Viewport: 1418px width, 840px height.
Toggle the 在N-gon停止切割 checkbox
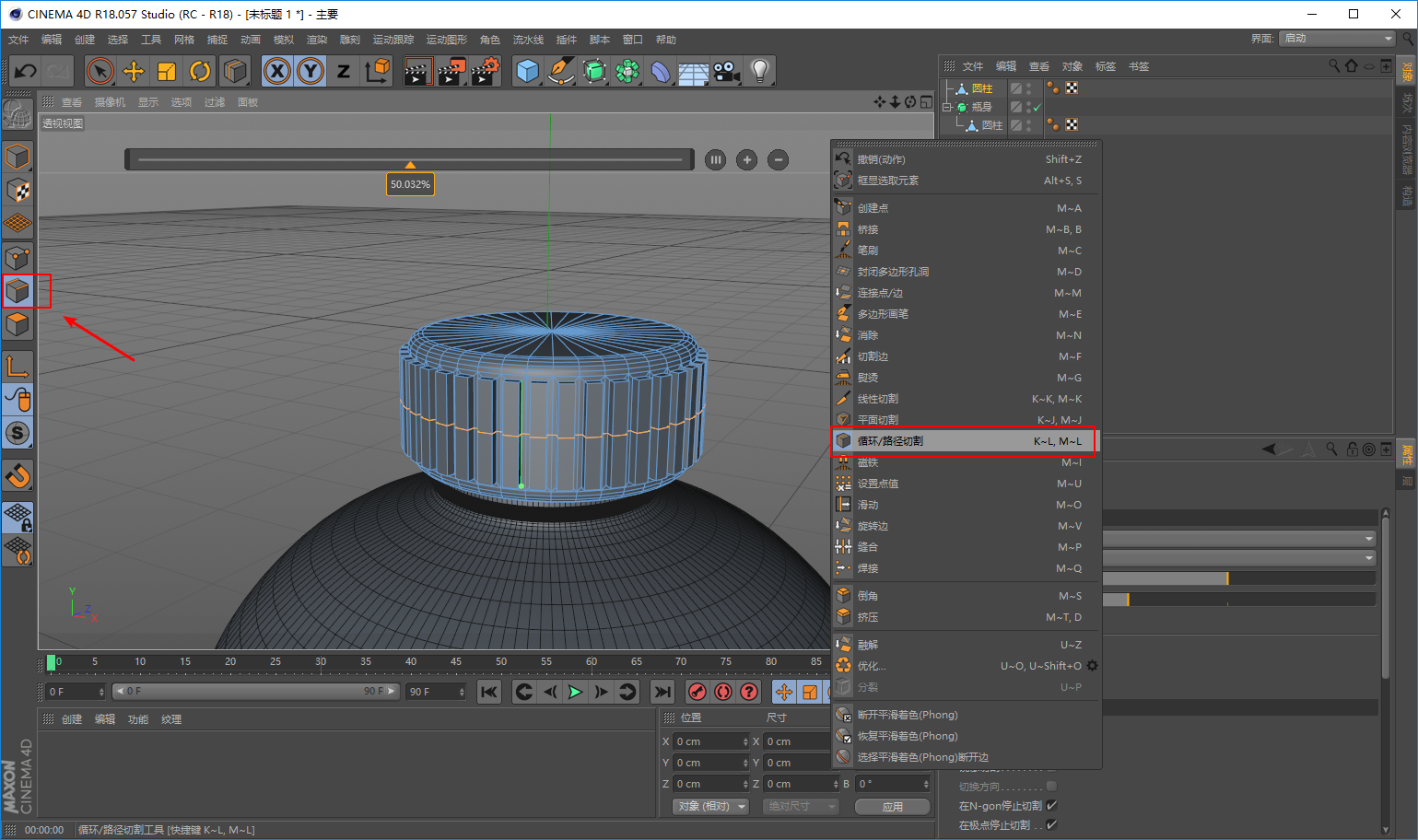coord(1051,806)
